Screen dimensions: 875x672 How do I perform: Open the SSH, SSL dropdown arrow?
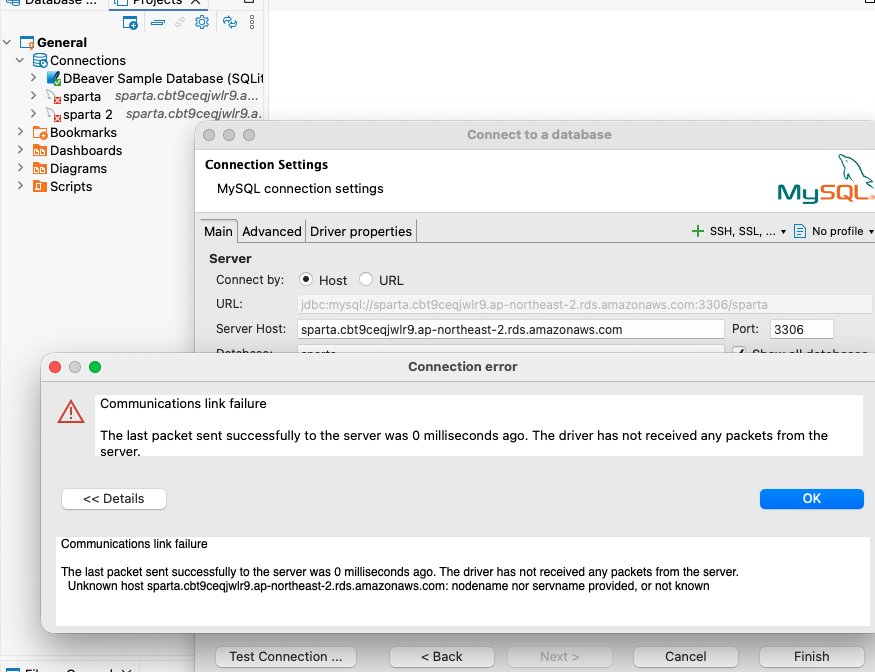(783, 232)
